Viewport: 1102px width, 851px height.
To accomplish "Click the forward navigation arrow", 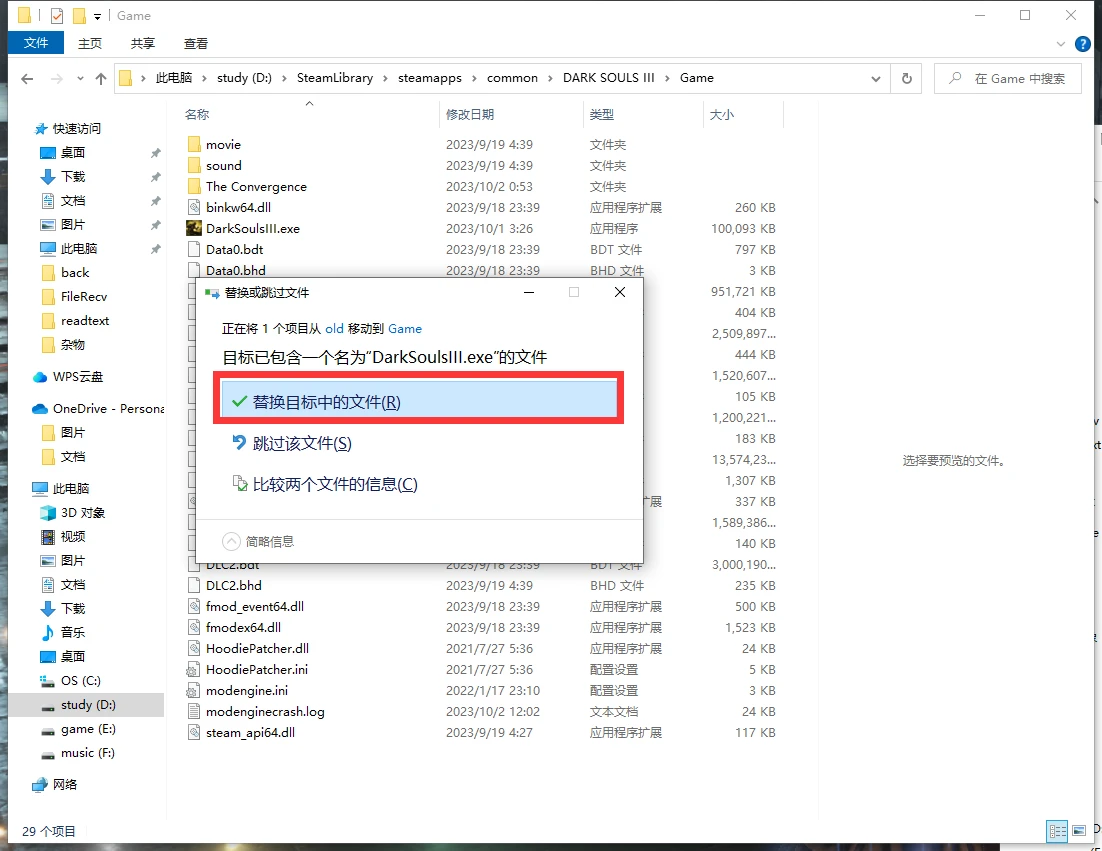I will [x=57, y=79].
